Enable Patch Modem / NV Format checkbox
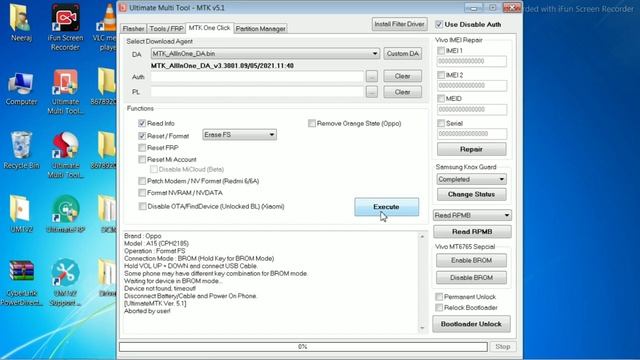The width and height of the screenshot is (640, 360). [142, 181]
